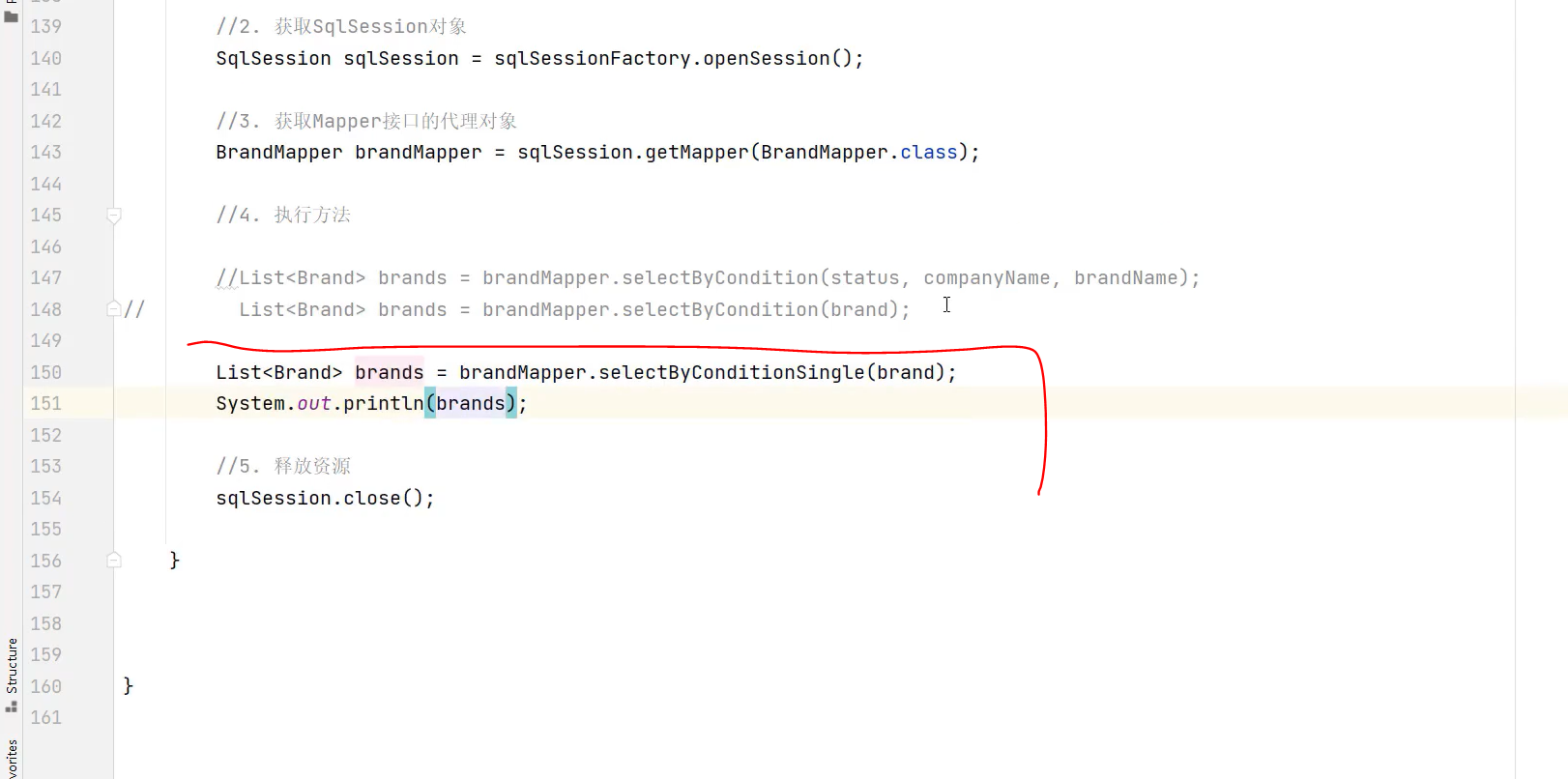Click on selectByConditionSingle method call

732,372
